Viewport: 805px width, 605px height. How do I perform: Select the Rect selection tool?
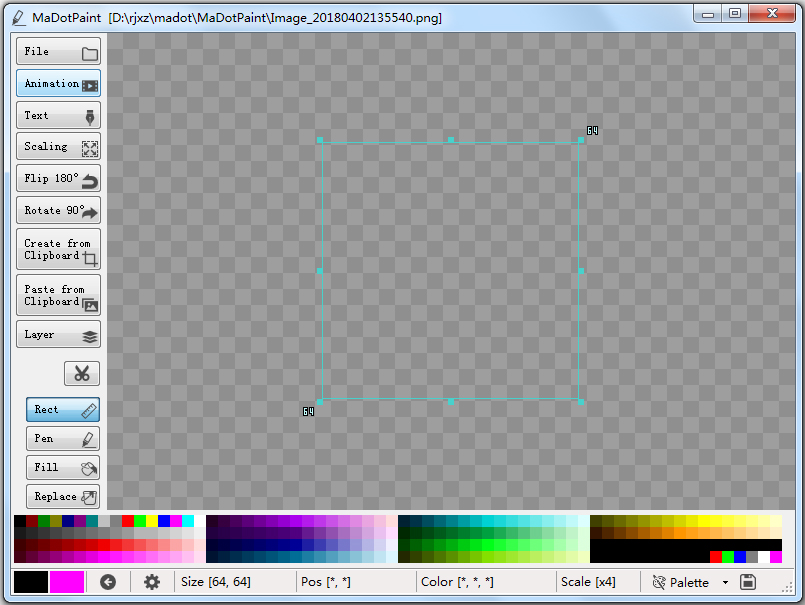[63, 410]
